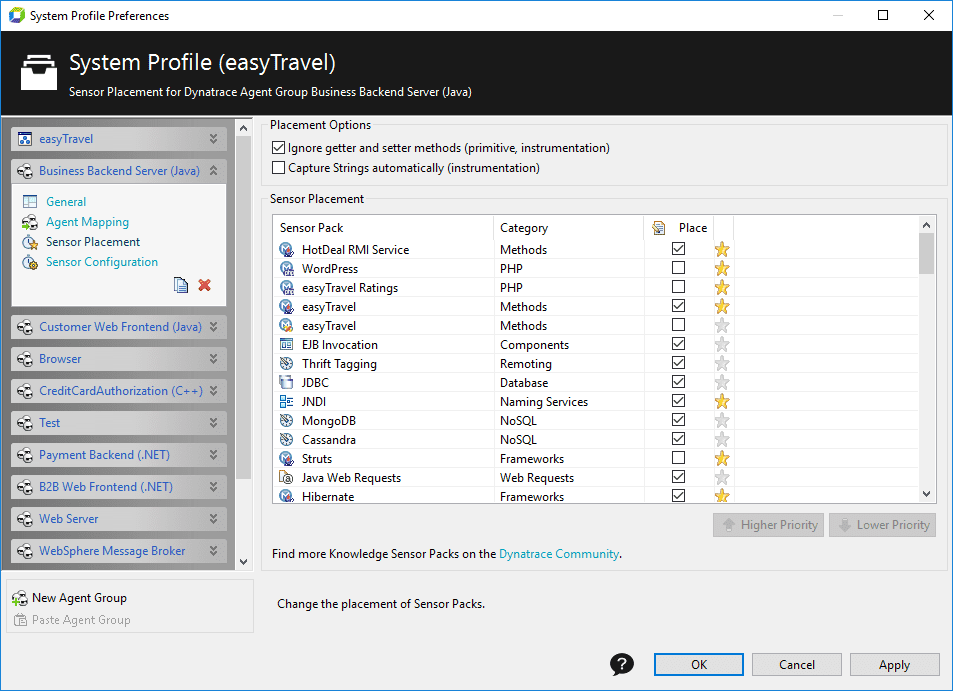
Task: Click the New Agent Group icon
Action: click(19, 598)
